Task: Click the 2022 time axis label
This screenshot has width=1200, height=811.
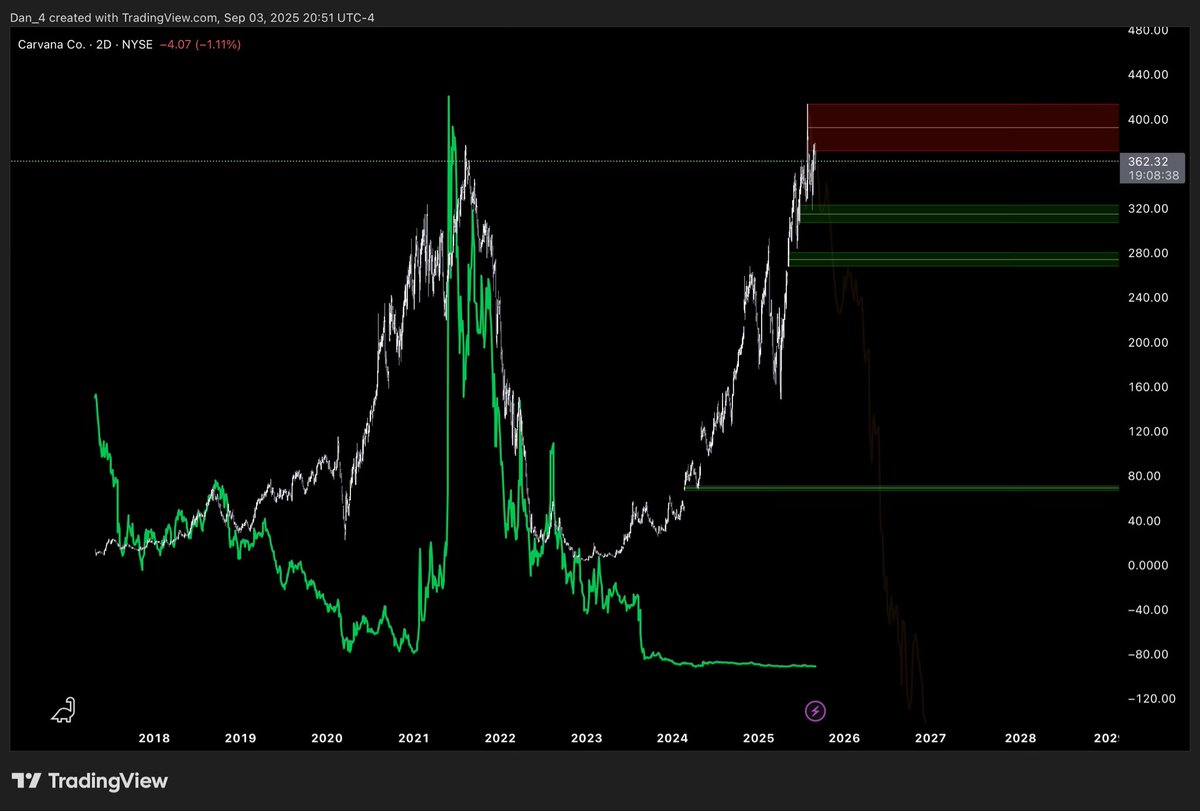Action: pyautogui.click(x=500, y=738)
